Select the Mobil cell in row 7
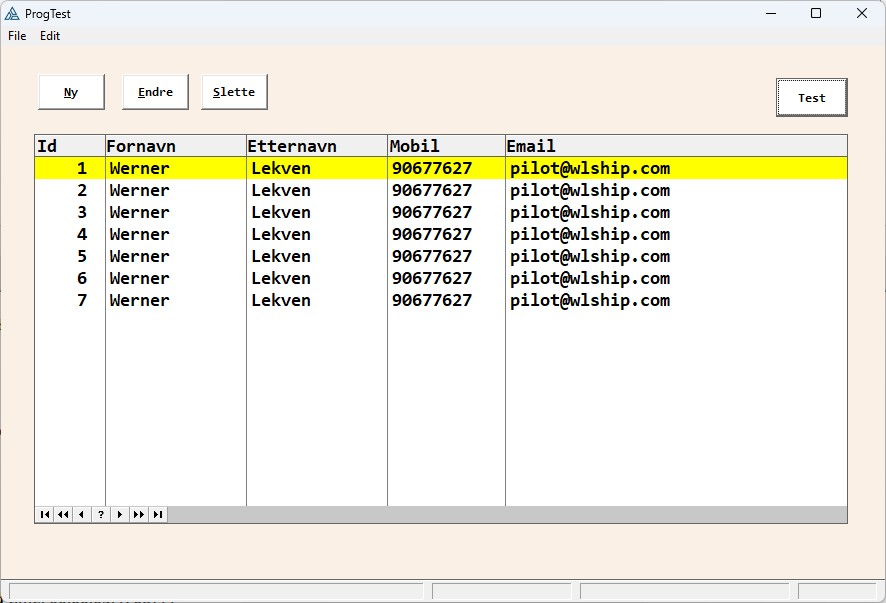886x603 pixels. pos(432,301)
